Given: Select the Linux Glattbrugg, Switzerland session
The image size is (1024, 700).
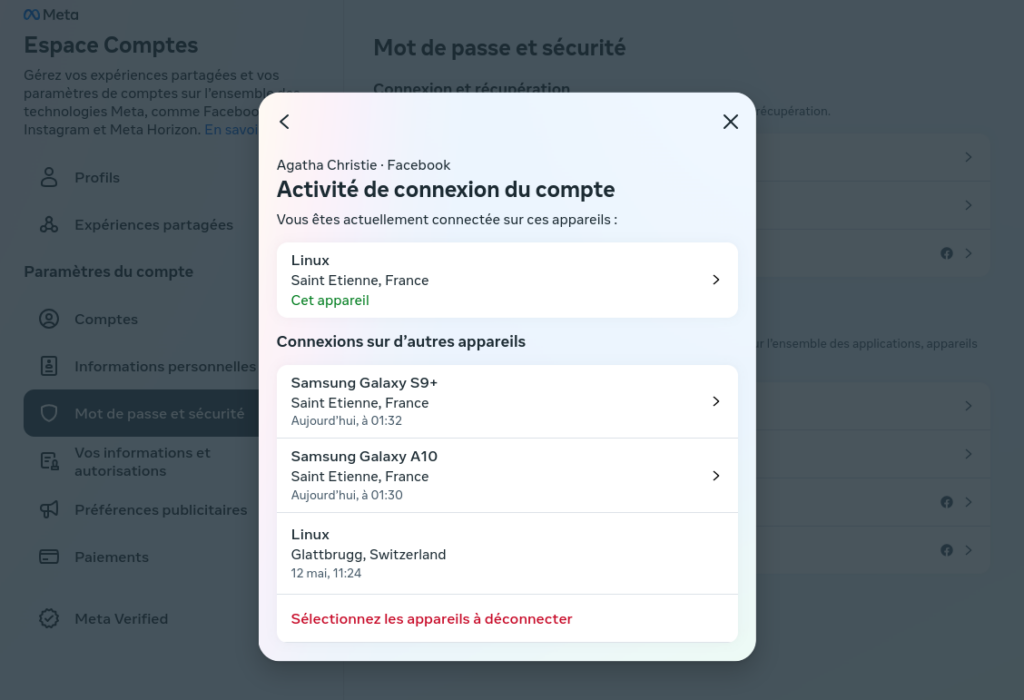Looking at the screenshot, I should pos(507,554).
